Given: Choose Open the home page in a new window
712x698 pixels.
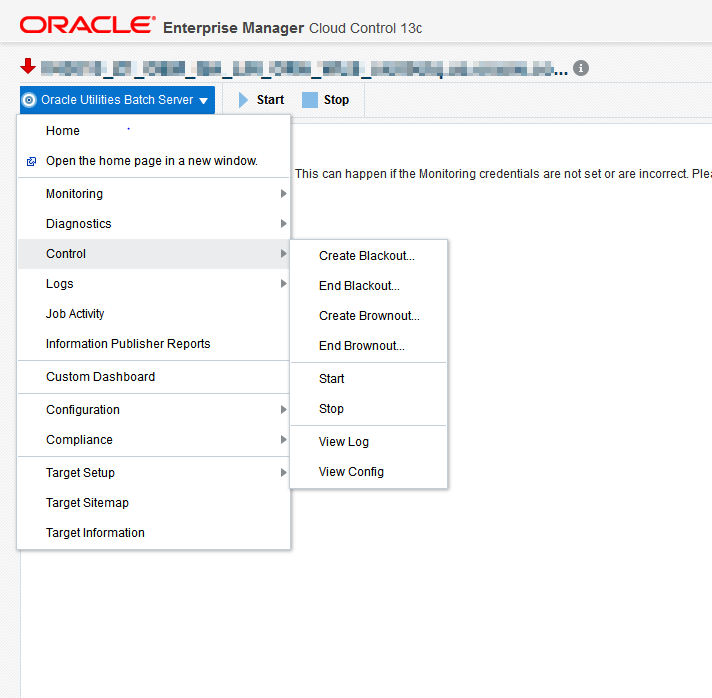Looking at the screenshot, I should click(x=153, y=161).
